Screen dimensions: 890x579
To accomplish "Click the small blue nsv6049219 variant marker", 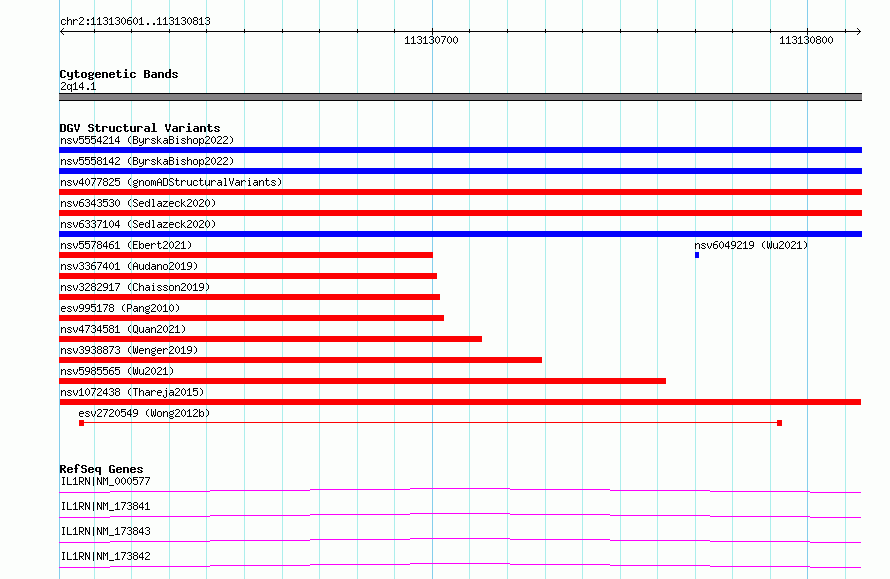I will tap(697, 255).
